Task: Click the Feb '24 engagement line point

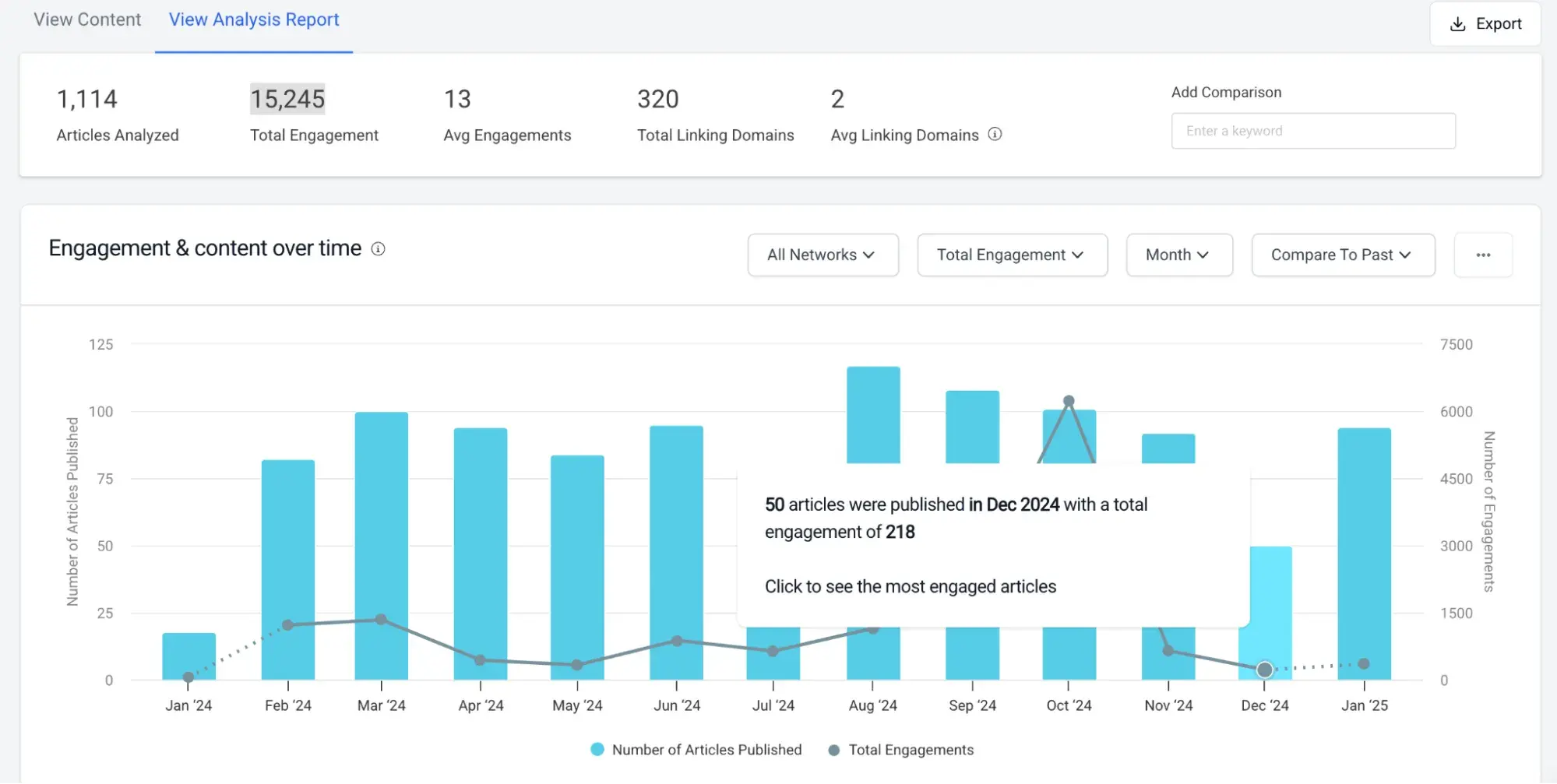Action: (287, 625)
